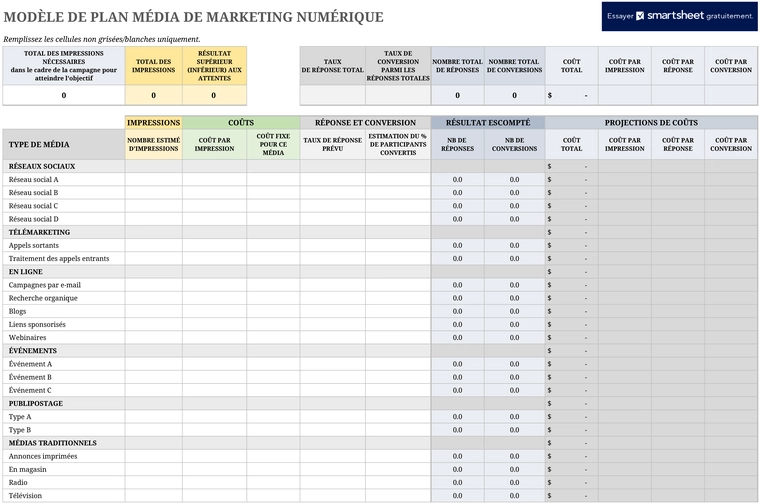The height and width of the screenshot is (504, 761).
Task: Select the 'Publipostage' category row
Action: click(380, 403)
